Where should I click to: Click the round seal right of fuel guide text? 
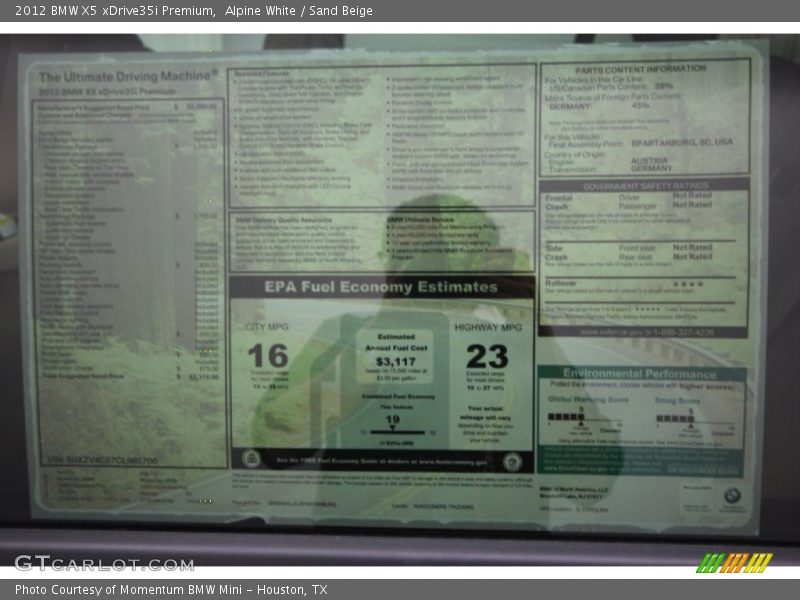[512, 462]
